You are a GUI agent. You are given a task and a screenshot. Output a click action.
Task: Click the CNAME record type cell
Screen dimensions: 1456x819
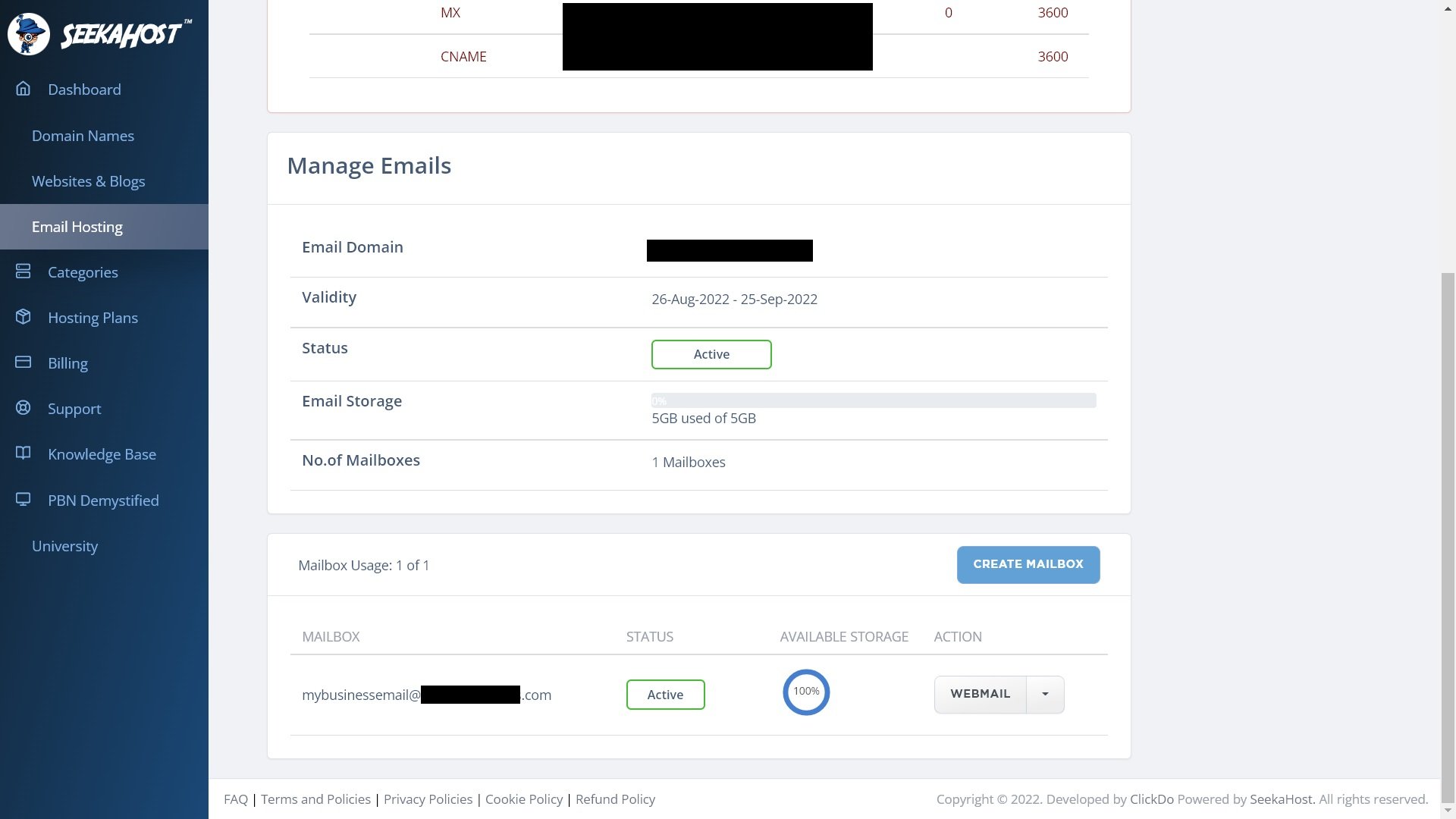coord(463,57)
